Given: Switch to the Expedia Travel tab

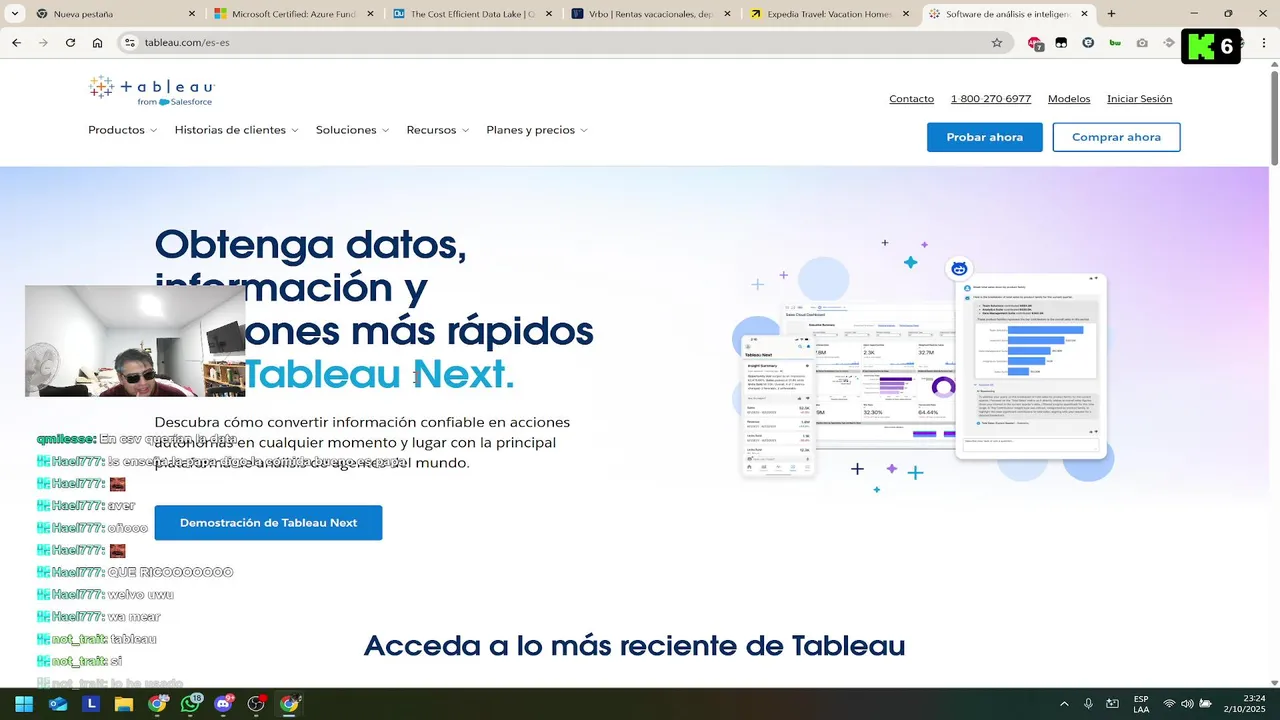Looking at the screenshot, I should pos(830,14).
